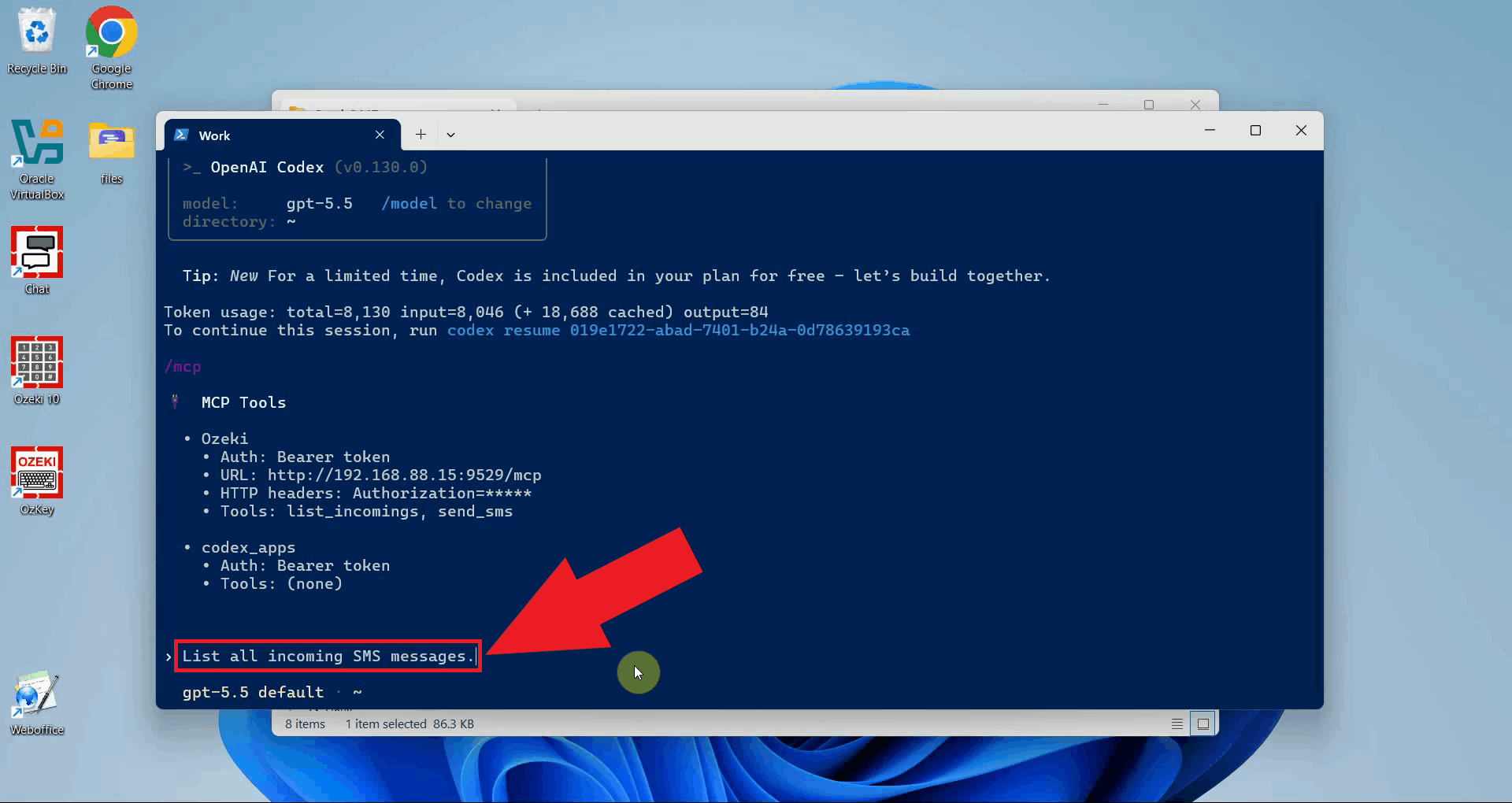Open the Recycle Bin desktop icon

click(37, 42)
